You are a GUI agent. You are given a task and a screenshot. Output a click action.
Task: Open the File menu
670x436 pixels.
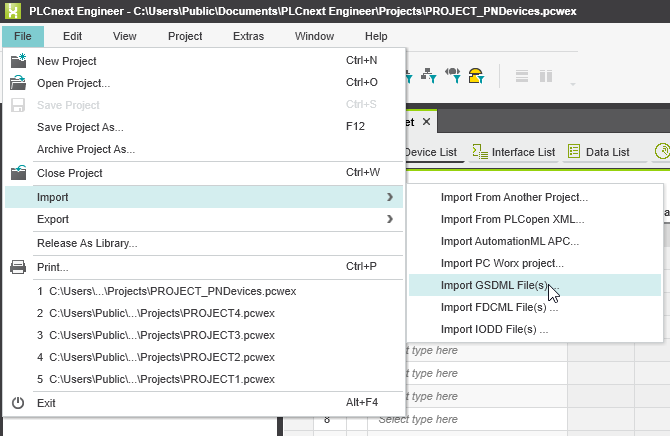point(23,36)
